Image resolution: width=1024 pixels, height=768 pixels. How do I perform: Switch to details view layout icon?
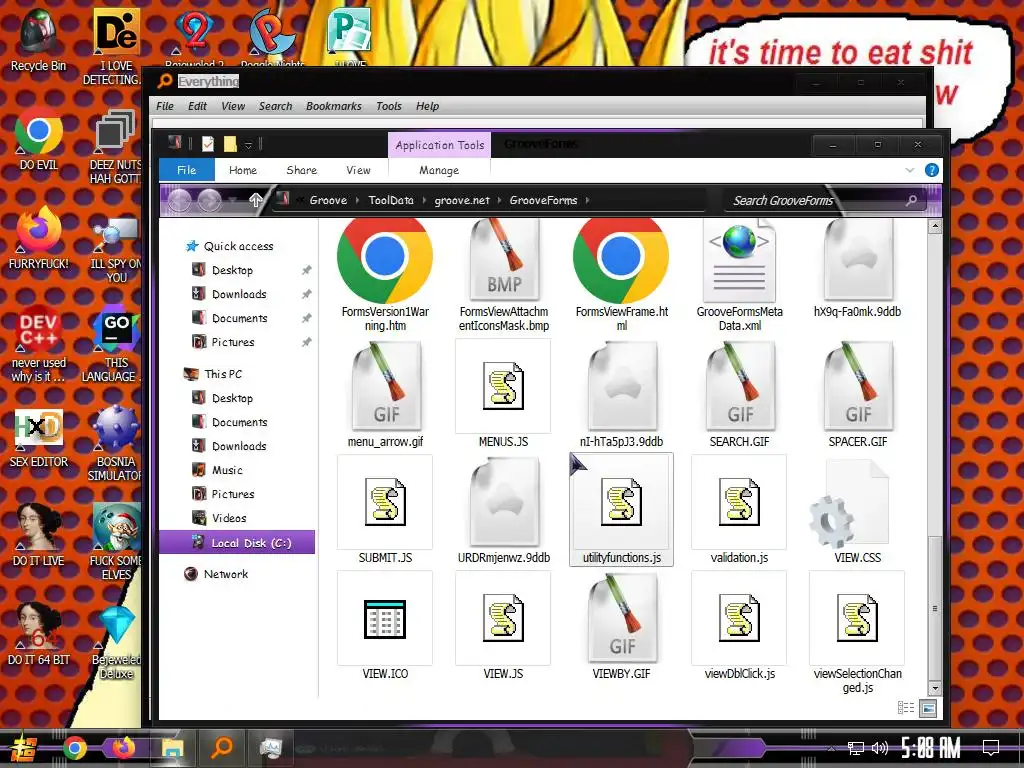click(906, 708)
